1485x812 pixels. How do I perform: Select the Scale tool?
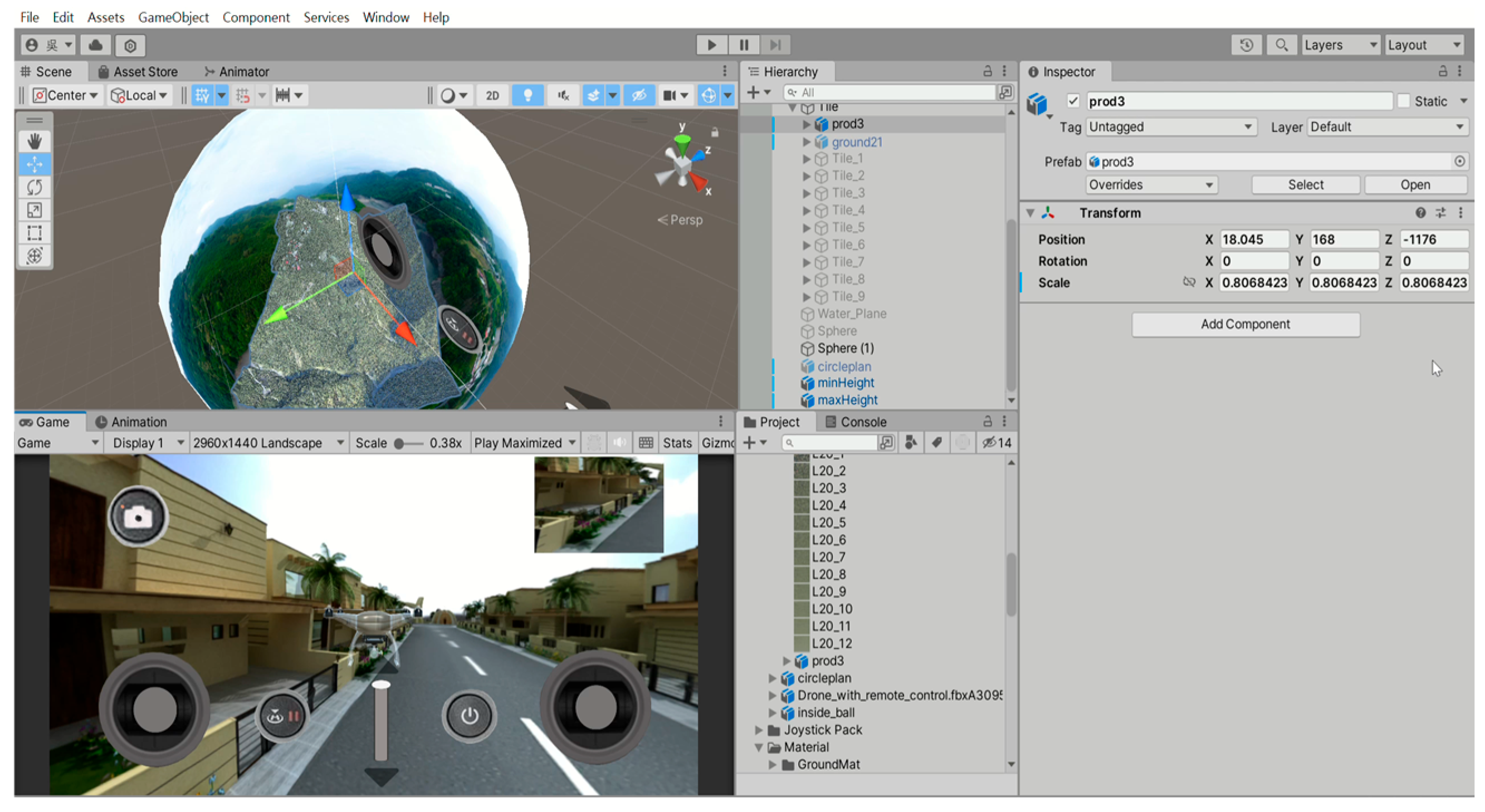tap(35, 210)
